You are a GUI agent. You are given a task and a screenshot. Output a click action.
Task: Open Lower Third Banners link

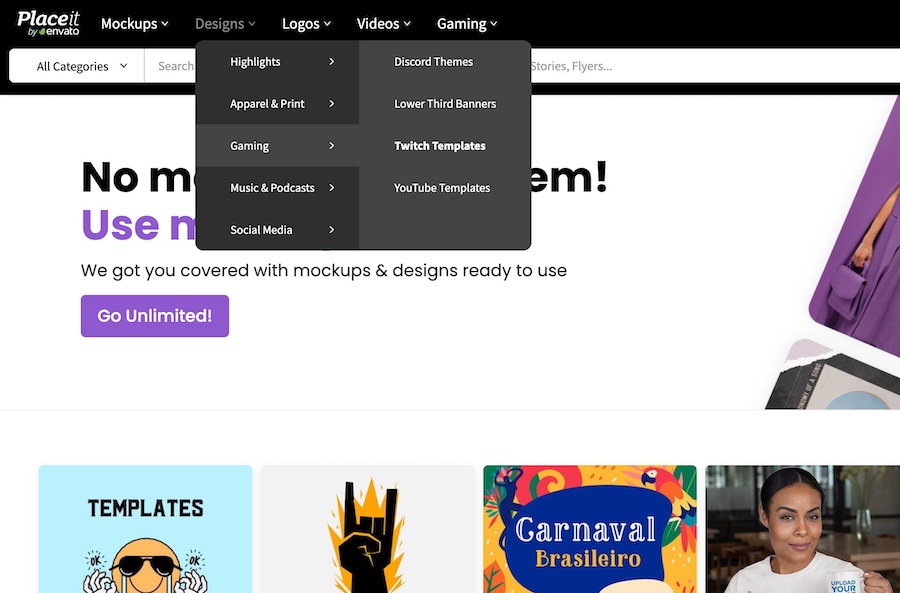pyautogui.click(x=445, y=103)
